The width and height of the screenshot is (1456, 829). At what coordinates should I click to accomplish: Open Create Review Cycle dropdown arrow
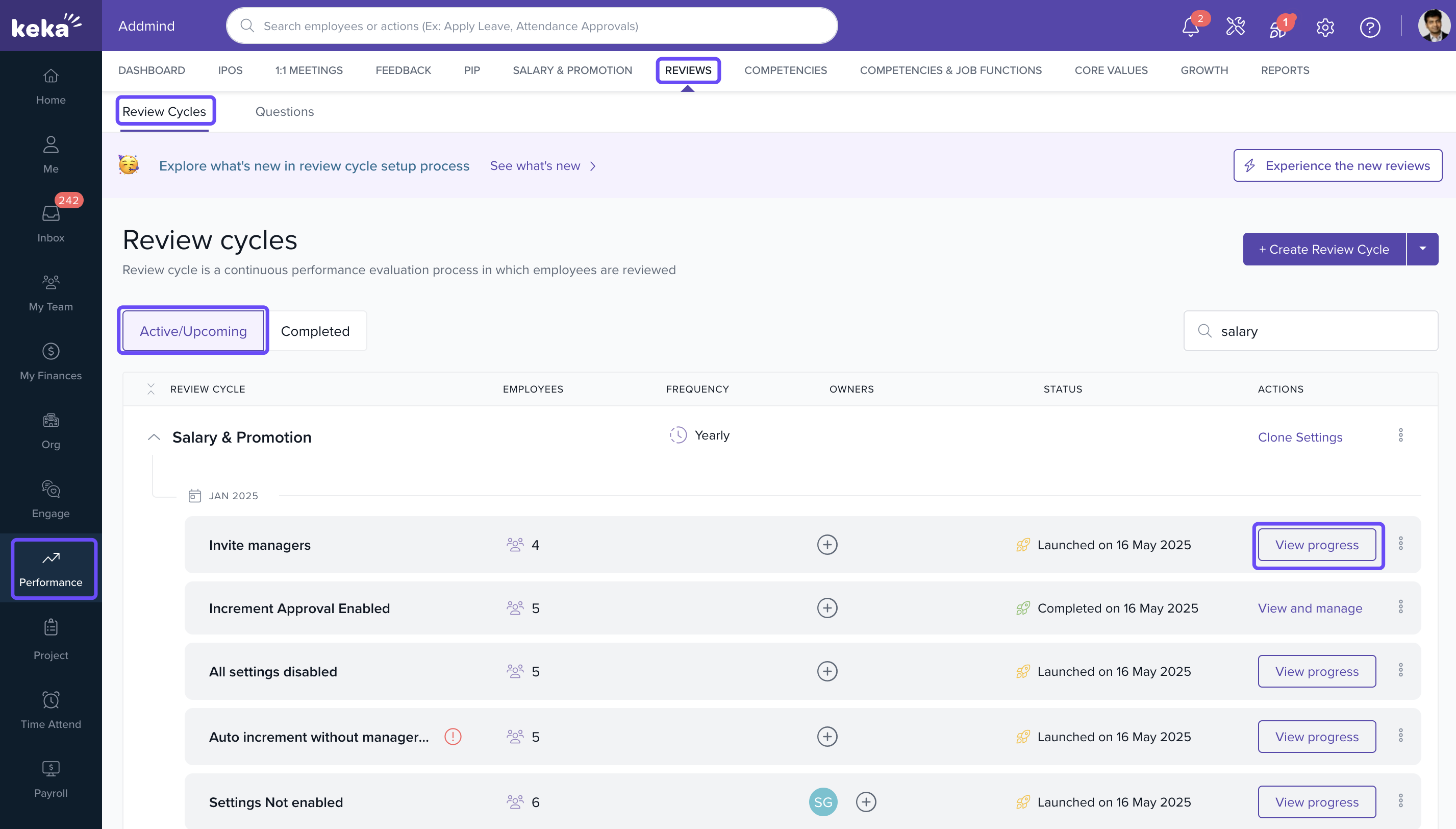[x=1422, y=249]
